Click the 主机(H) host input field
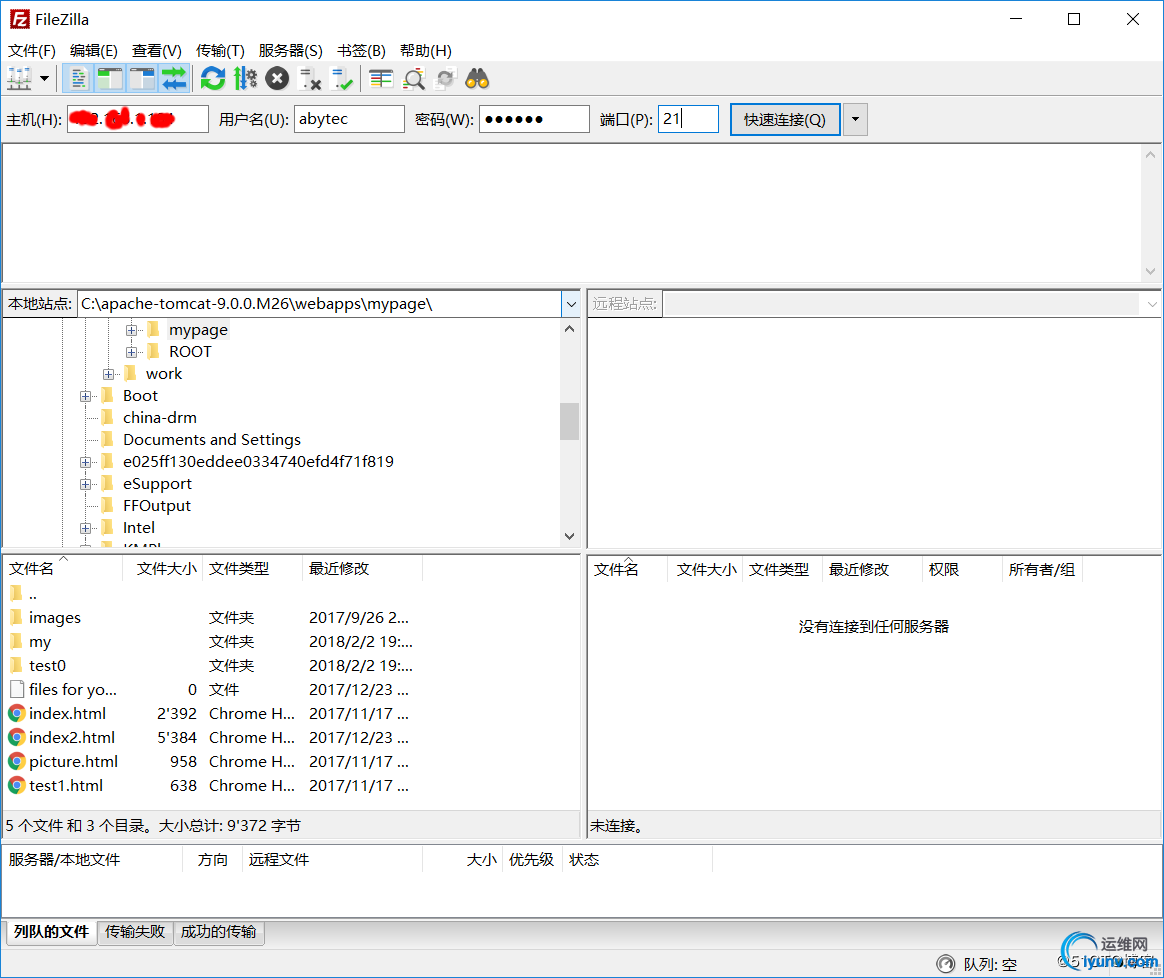 pos(137,119)
